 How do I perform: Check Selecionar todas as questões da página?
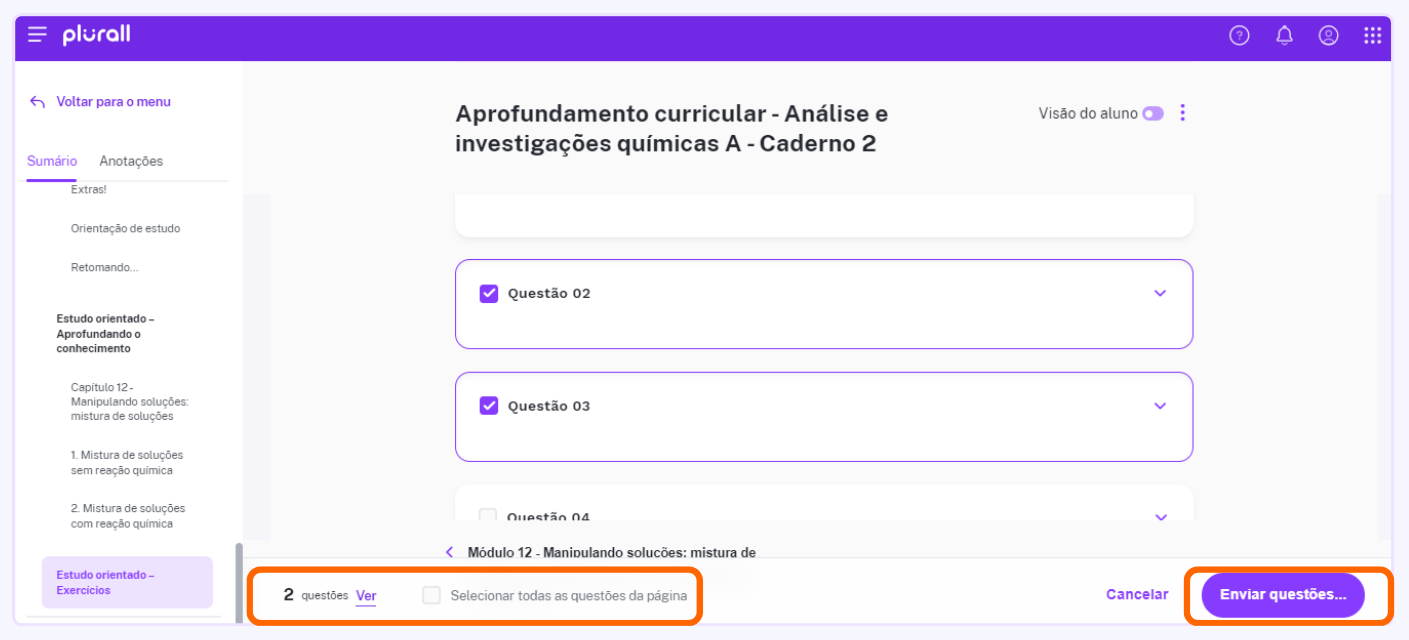(431, 595)
